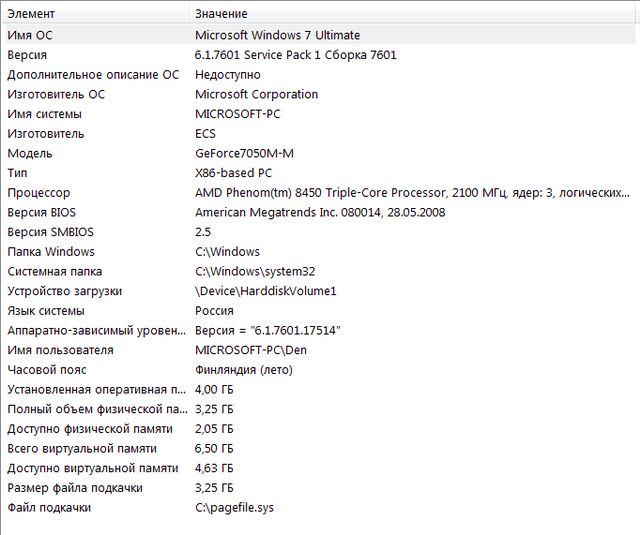Select 'Полный объем физической па...' row label
The image size is (640, 535).
click(98, 409)
